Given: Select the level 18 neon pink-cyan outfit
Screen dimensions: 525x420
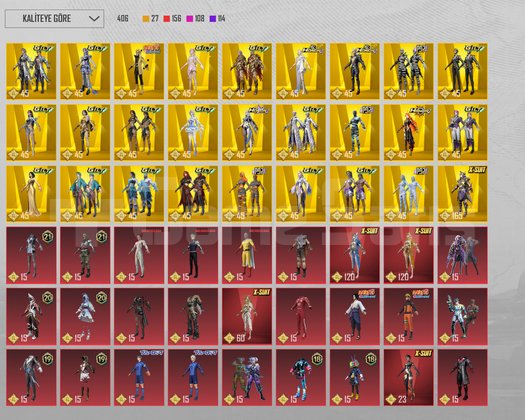Looking at the screenshot, I should coord(301,378).
